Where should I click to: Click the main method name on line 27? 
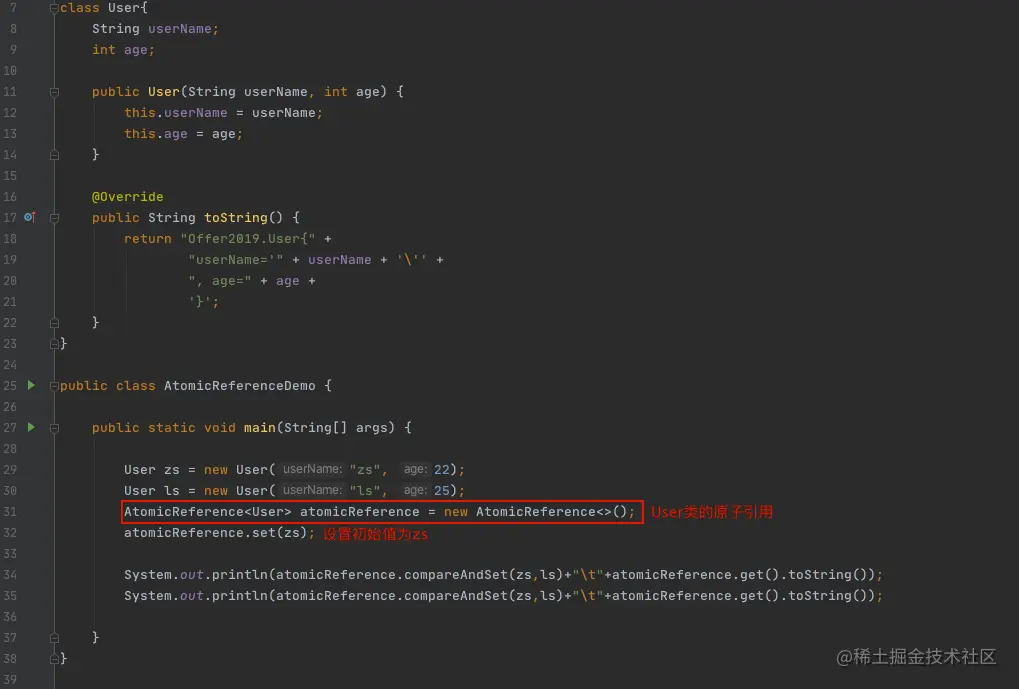tap(259, 427)
